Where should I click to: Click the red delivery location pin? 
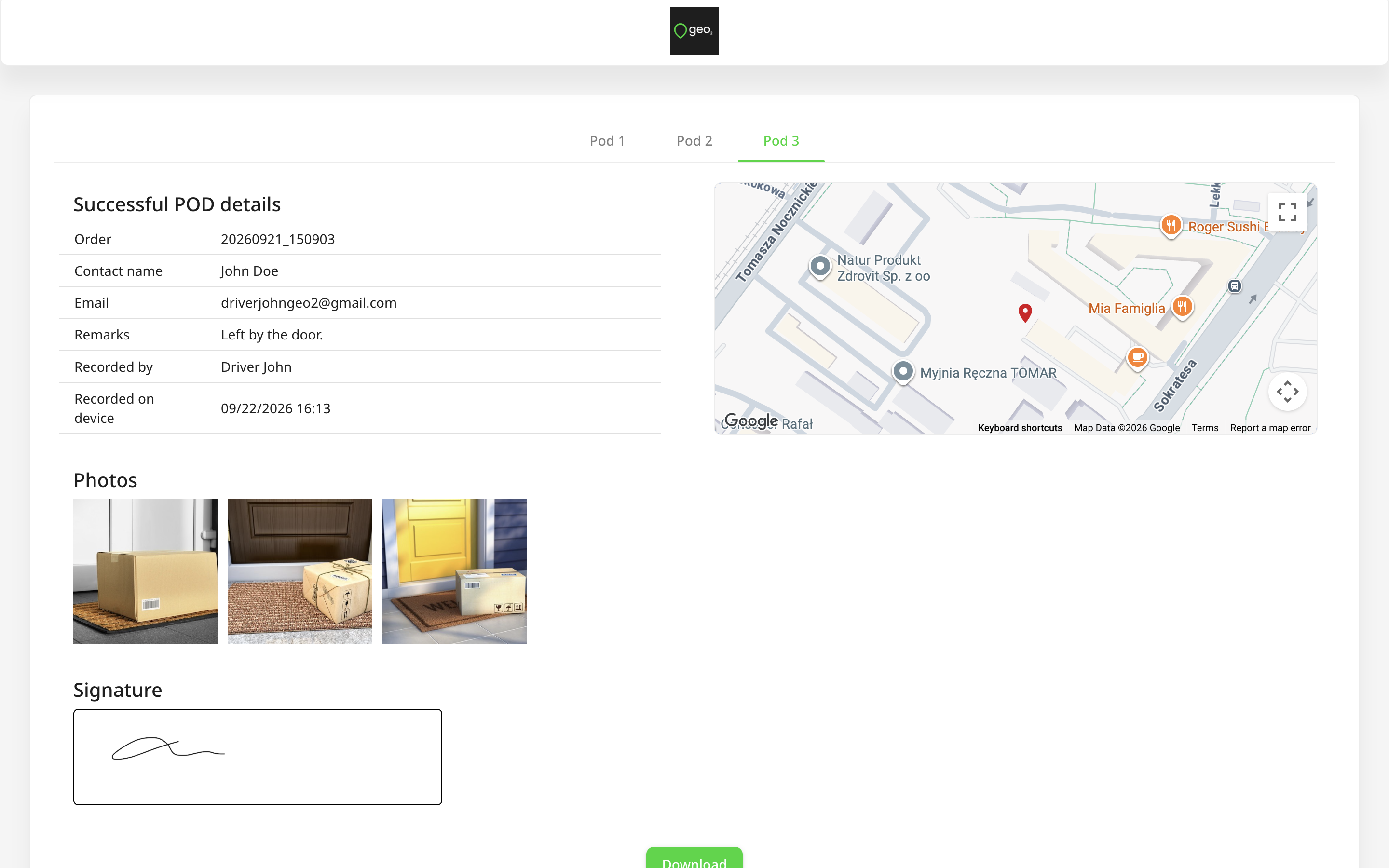1025,313
